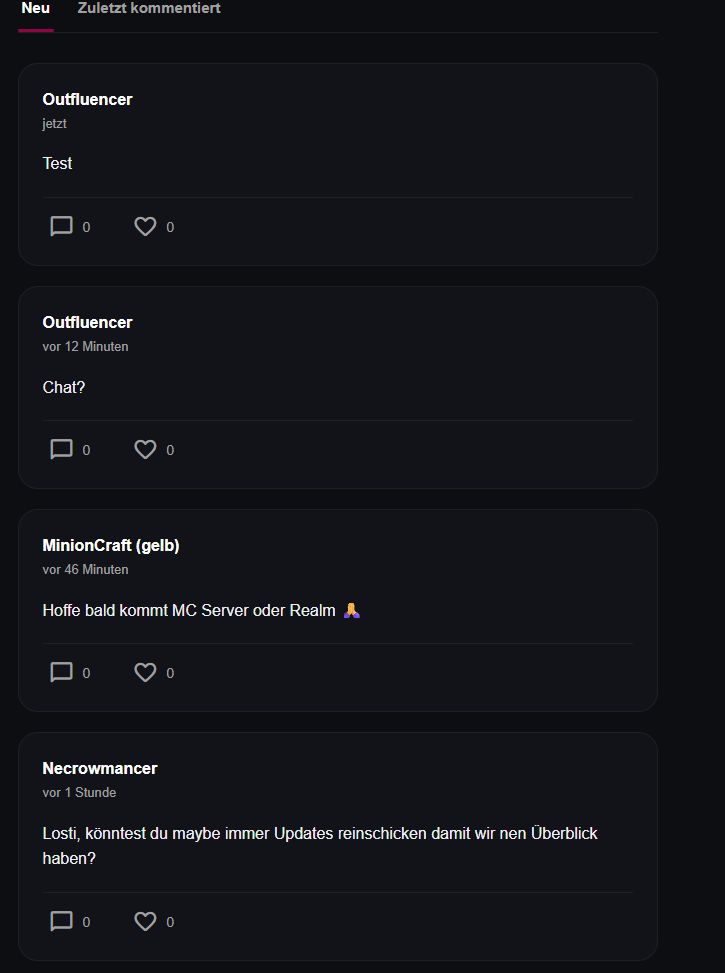Open comments on the "Test" post
This screenshot has width=725, height=973.
(x=62, y=227)
